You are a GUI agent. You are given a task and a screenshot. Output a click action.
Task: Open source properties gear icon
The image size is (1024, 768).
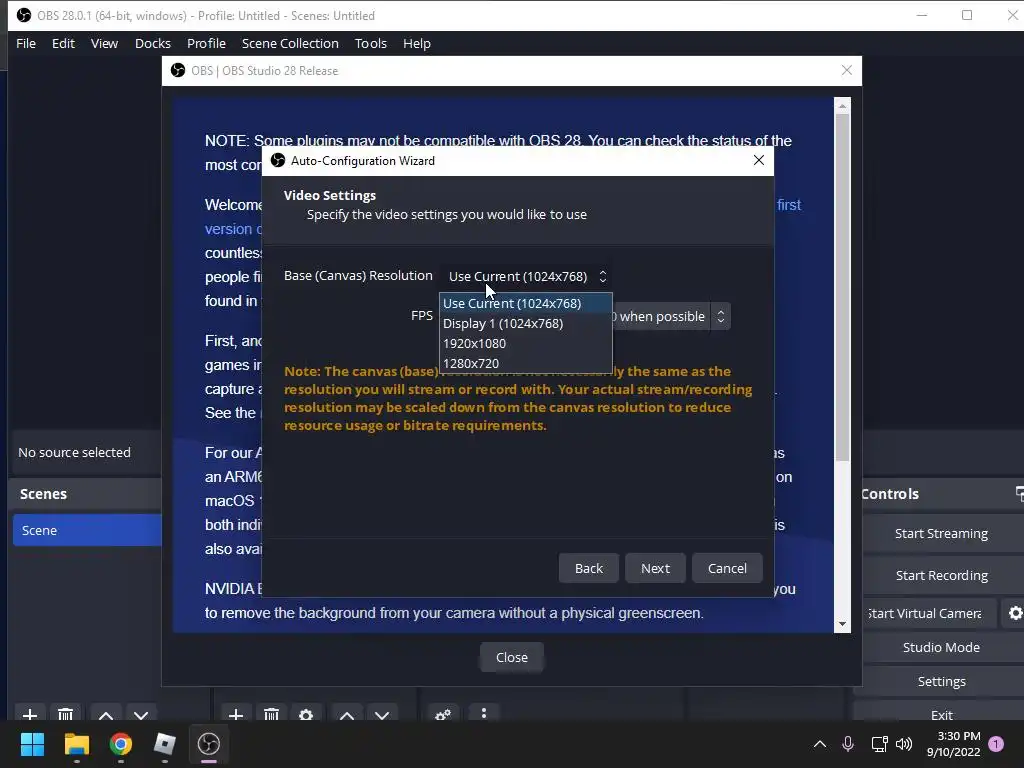pos(306,715)
